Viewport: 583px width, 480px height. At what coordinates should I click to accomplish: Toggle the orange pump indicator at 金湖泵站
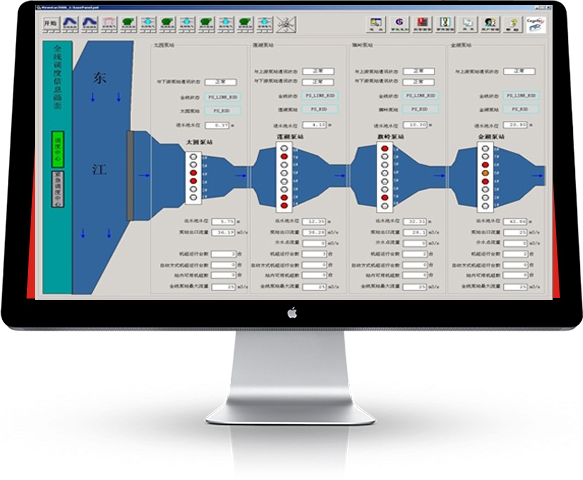[485, 173]
